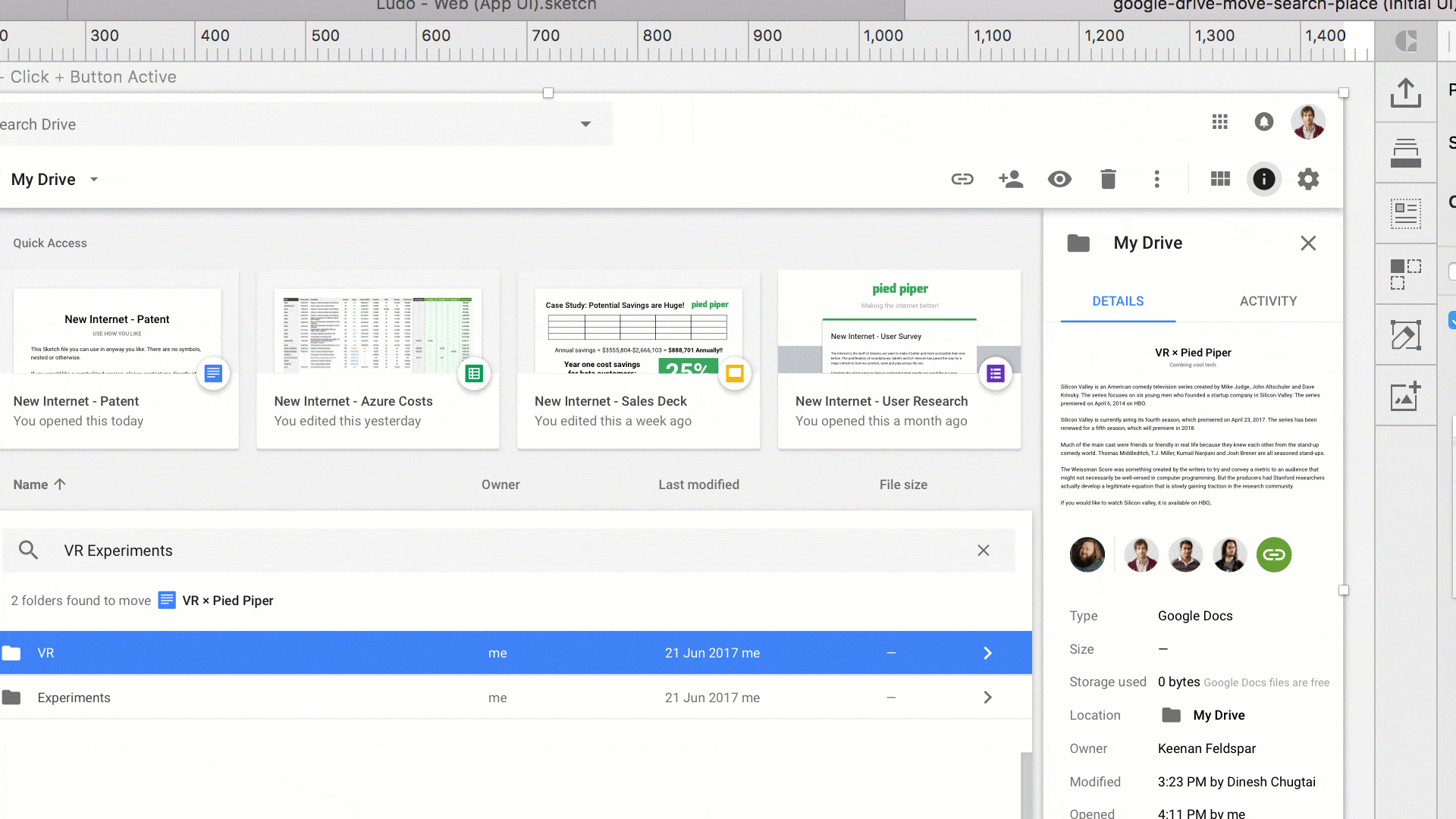
Task: Open the settings gear icon
Action: [x=1308, y=179]
